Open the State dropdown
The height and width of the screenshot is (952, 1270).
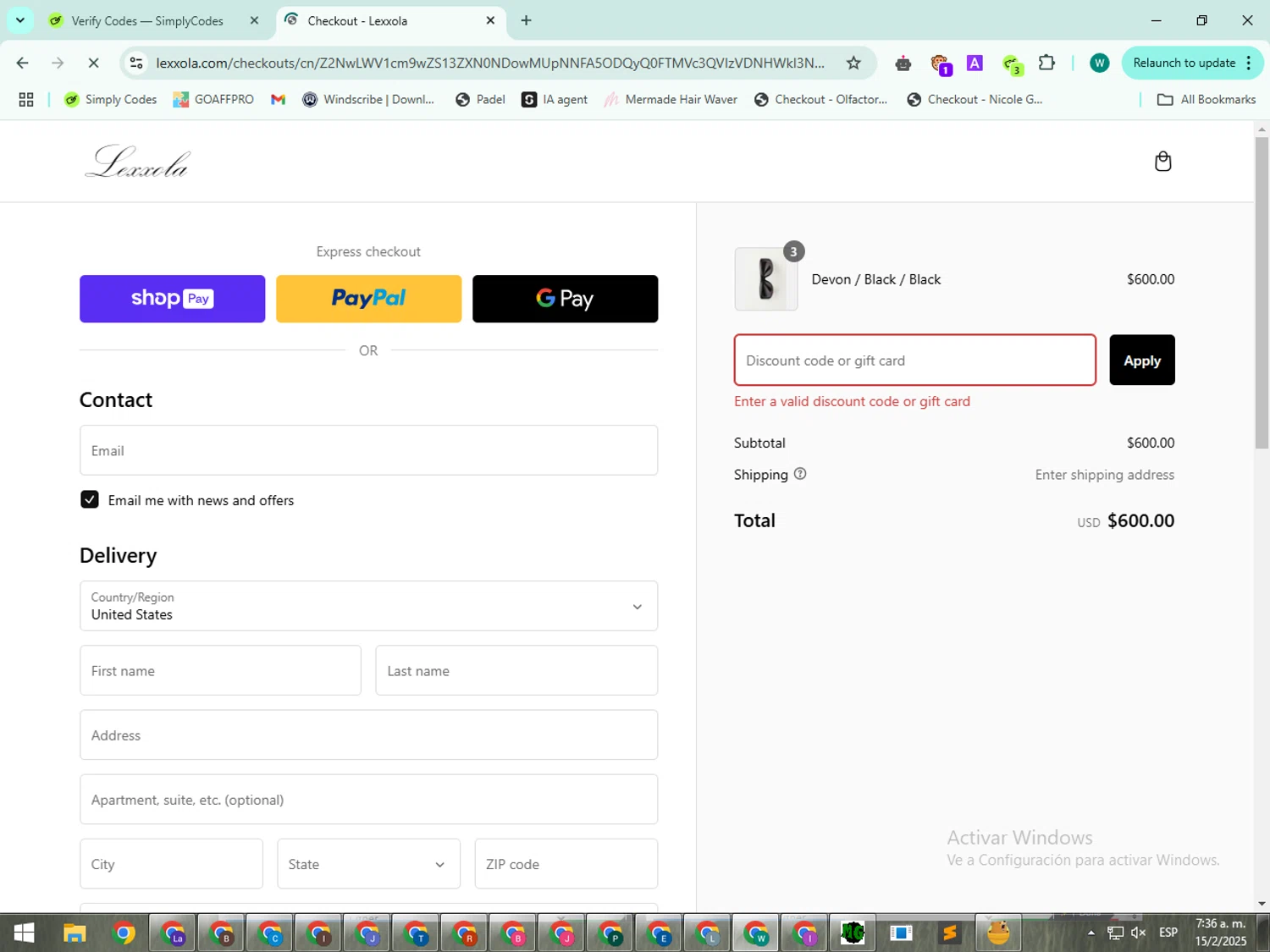(368, 864)
